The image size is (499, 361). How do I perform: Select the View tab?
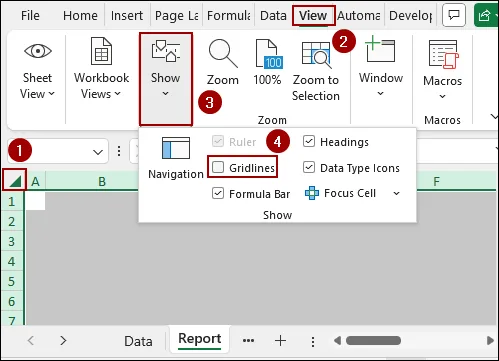tap(313, 15)
